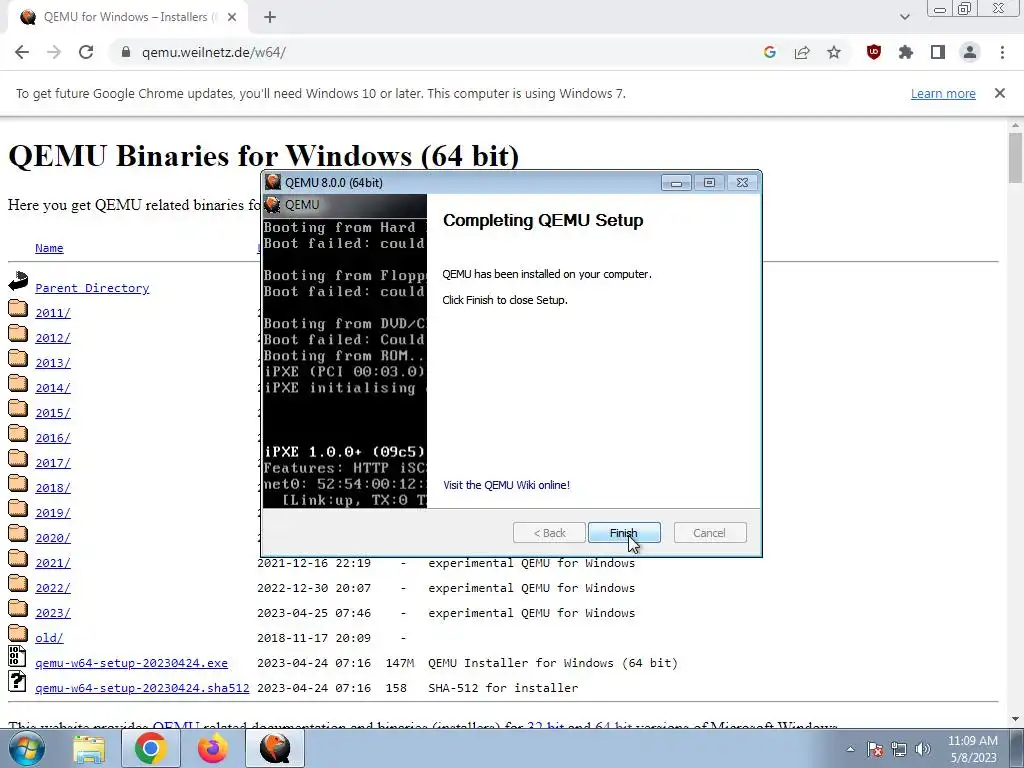The width and height of the screenshot is (1024, 768).
Task: Click the 147M file size text
Action: tap(400, 664)
